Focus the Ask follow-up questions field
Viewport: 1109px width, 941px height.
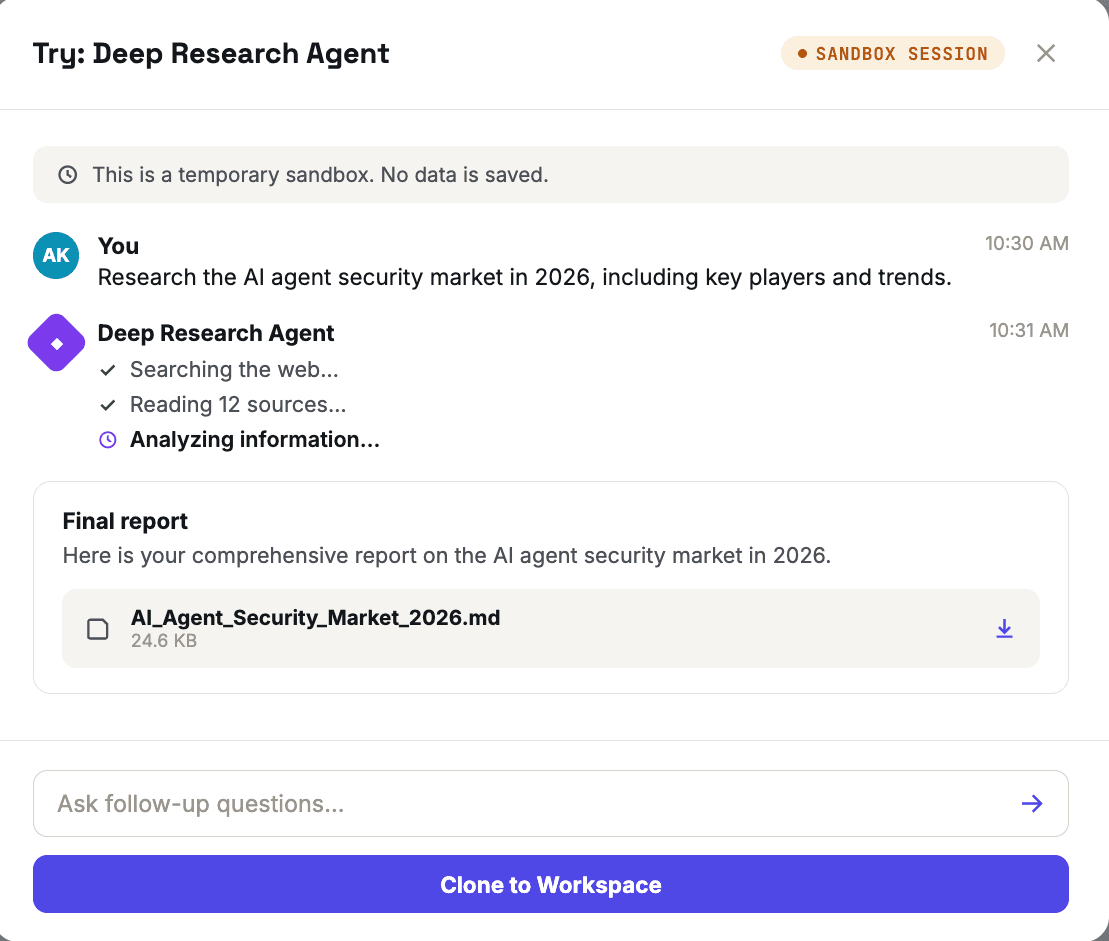(551, 804)
